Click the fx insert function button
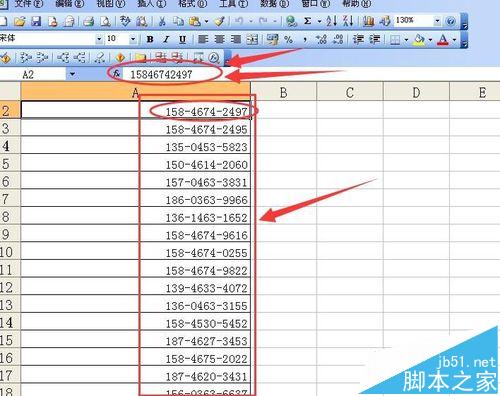The image size is (500, 396). coord(116,74)
